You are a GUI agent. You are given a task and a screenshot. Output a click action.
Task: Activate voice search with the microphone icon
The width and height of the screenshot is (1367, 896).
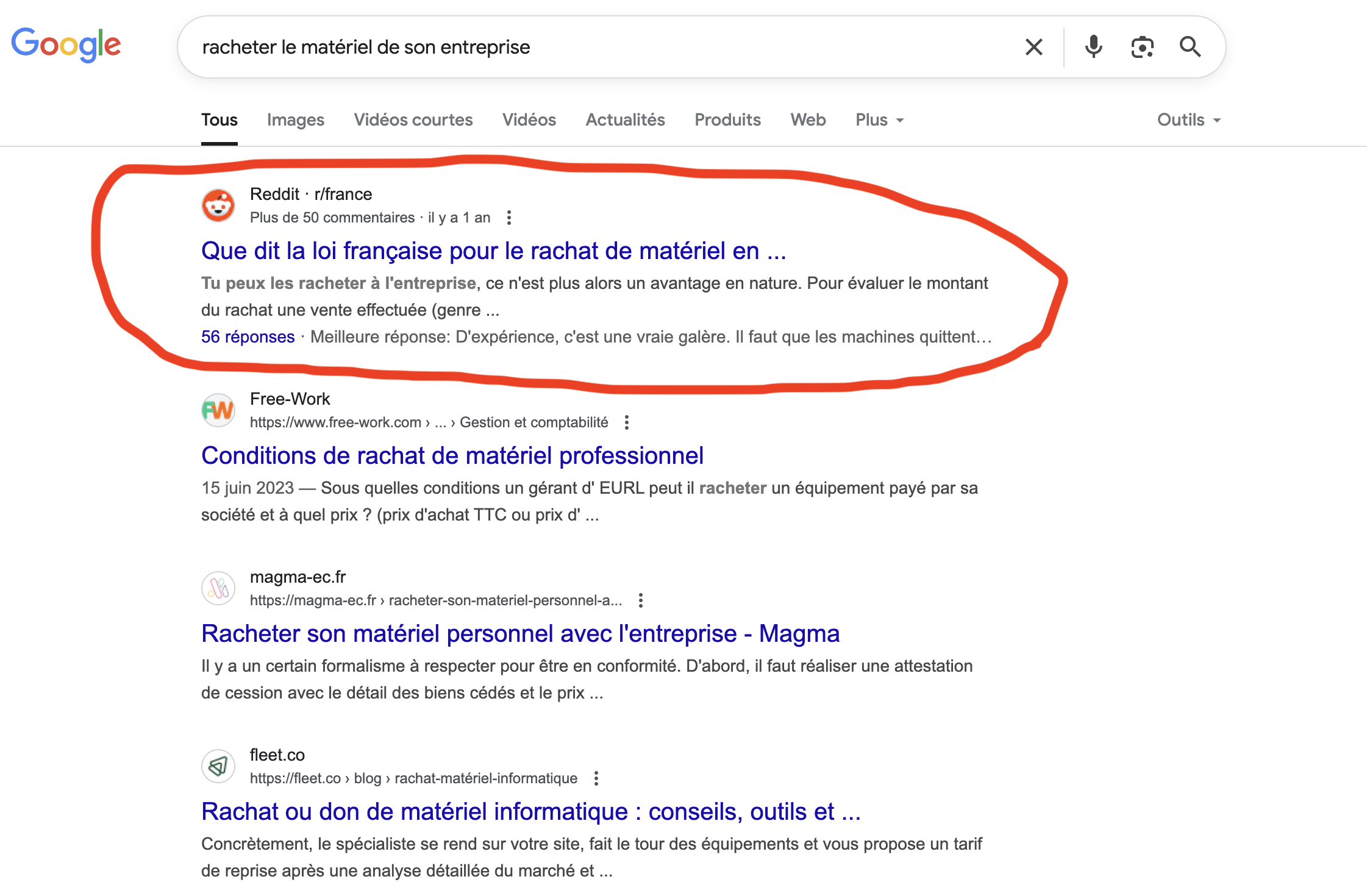(x=1093, y=46)
